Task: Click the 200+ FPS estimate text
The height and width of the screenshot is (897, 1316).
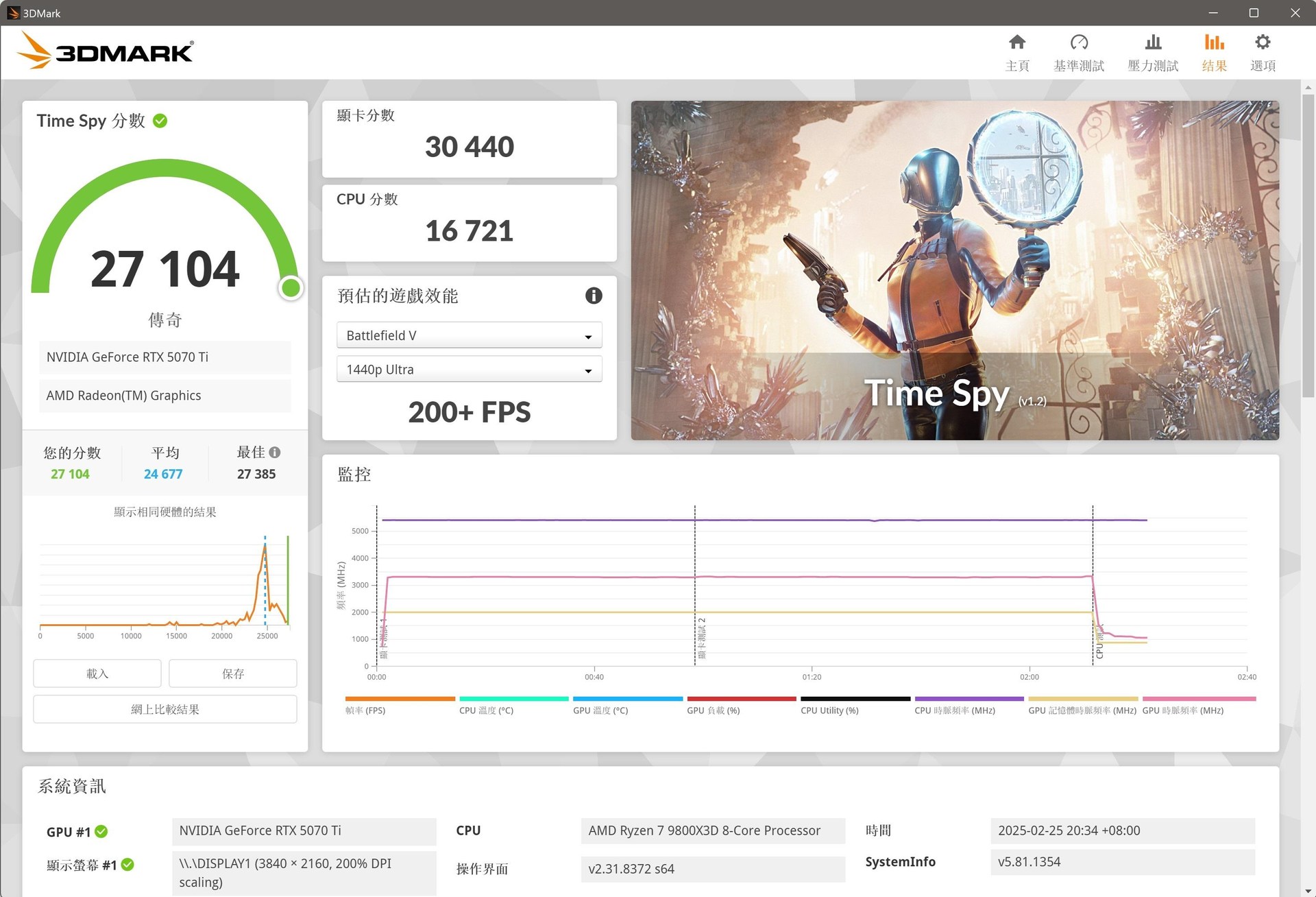Action: pyautogui.click(x=470, y=412)
